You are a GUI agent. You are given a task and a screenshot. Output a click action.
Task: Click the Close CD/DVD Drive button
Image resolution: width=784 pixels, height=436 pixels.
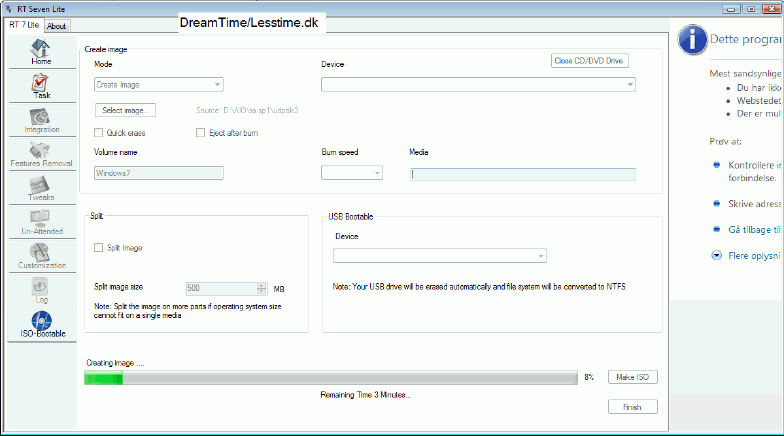(590, 60)
